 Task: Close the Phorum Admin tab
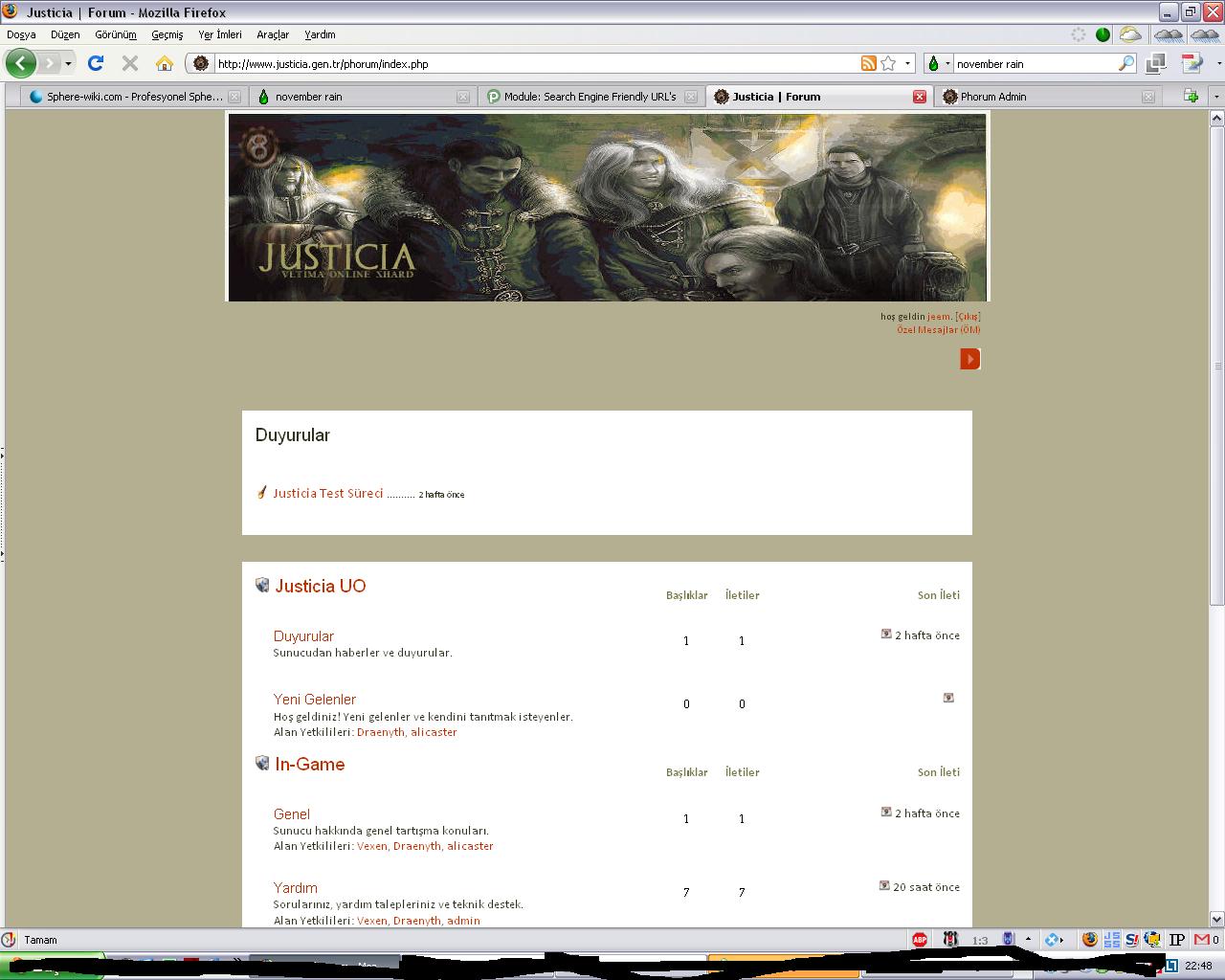[x=1148, y=97]
